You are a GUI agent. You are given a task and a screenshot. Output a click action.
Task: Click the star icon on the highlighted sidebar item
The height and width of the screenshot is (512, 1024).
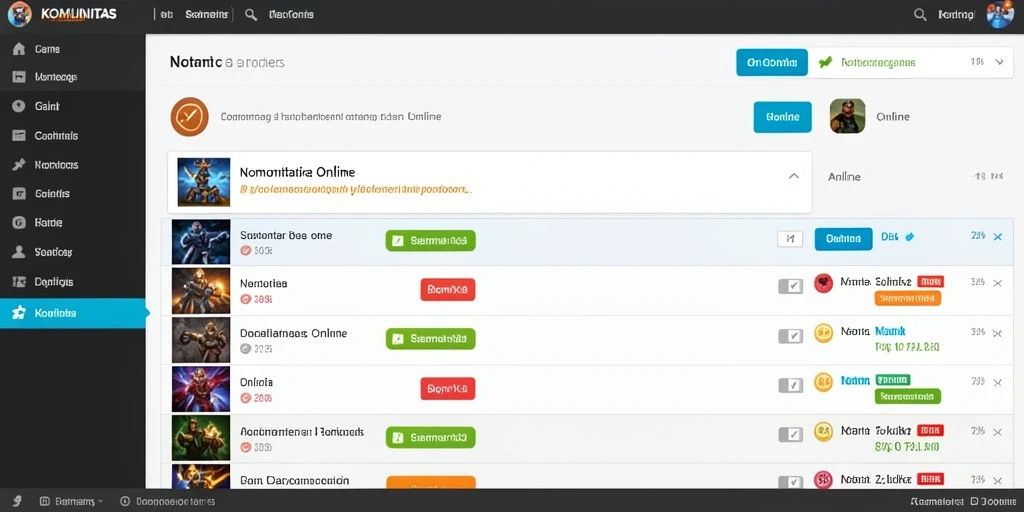coord(19,313)
